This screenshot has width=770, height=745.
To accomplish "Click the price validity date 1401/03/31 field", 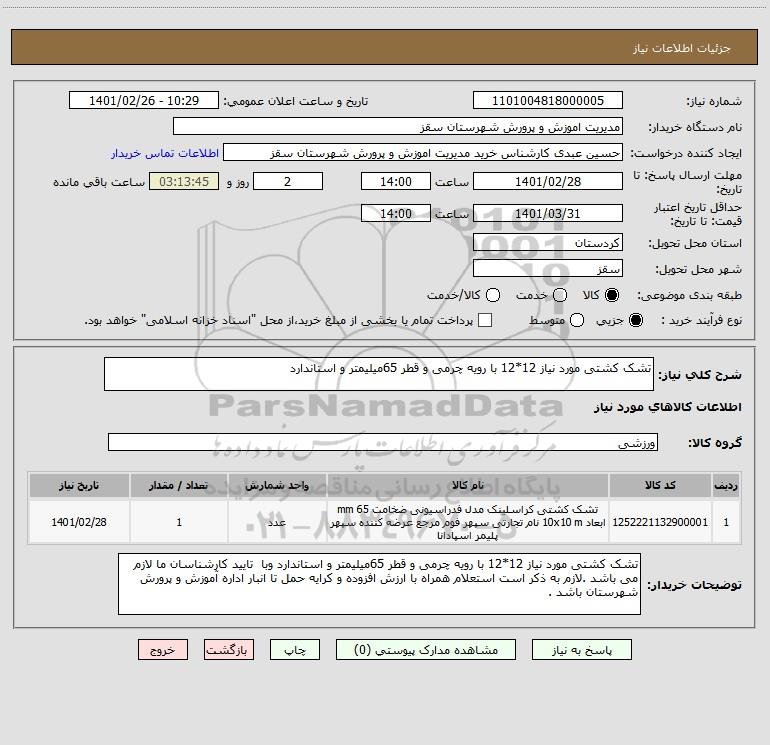I will click(548, 213).
